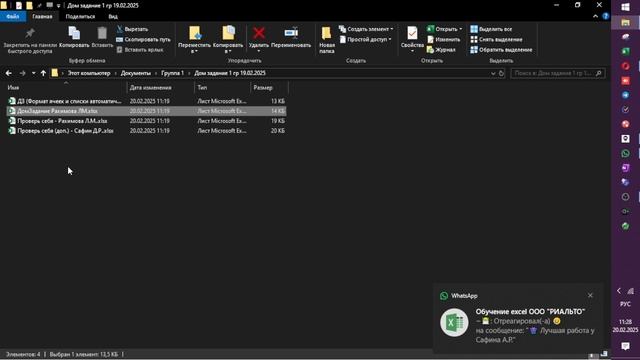Click Скопировать путь (Copy path)
This screenshot has width=640, height=360.
pyautogui.click(x=143, y=40)
